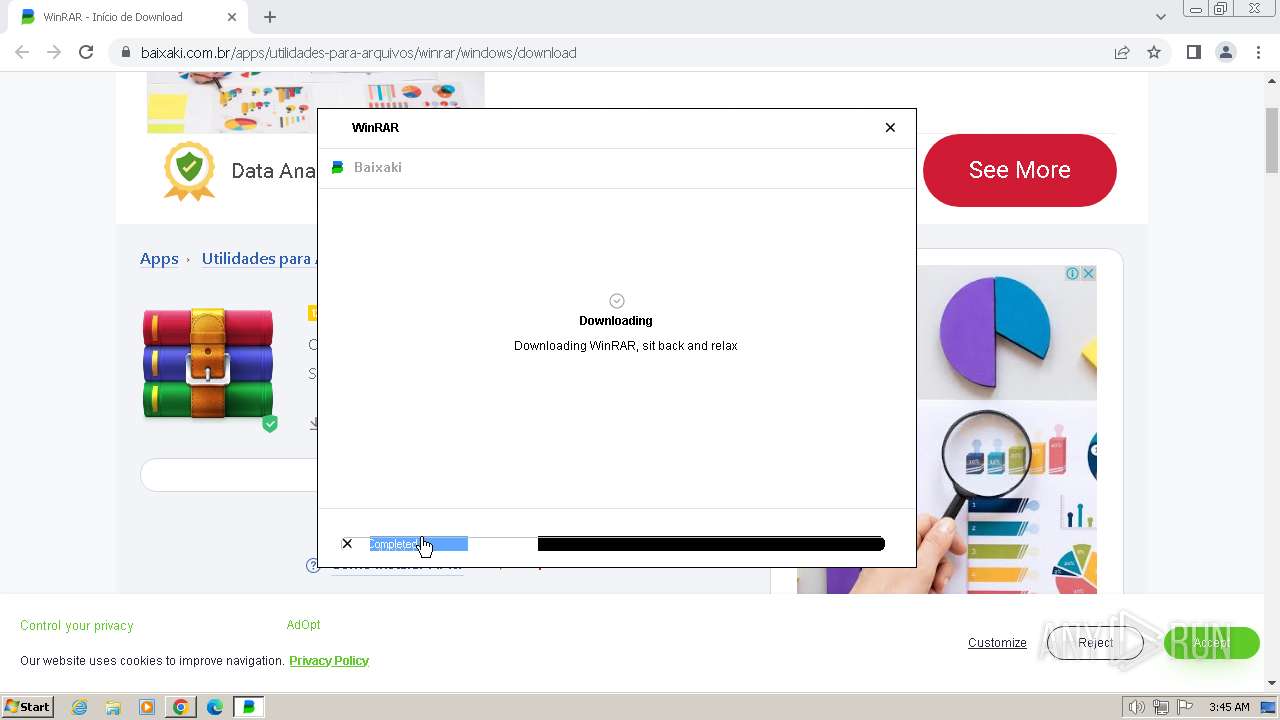Click the volume icon in system tray
The image size is (1280, 720).
[1137, 707]
